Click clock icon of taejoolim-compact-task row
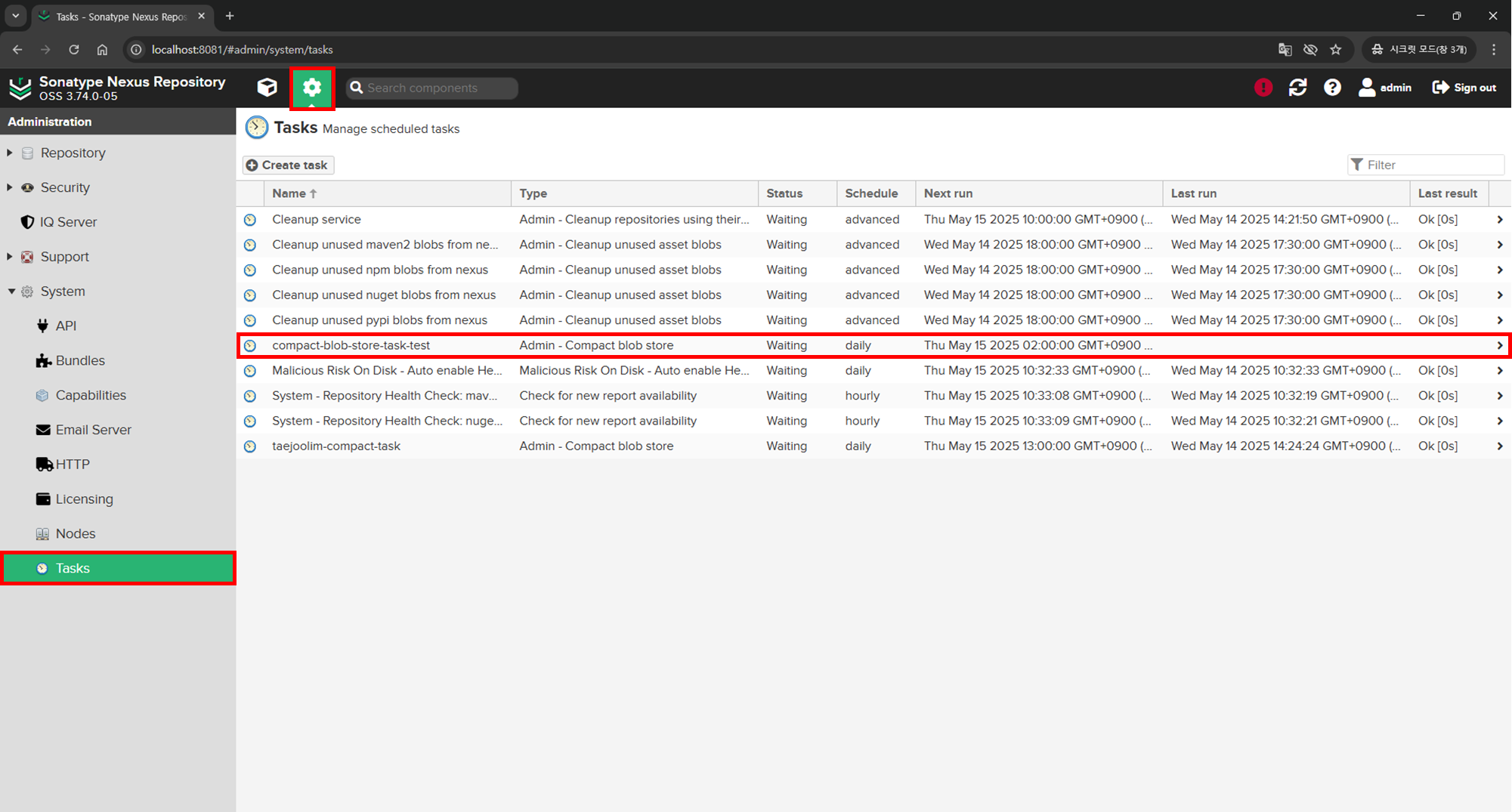Screen dimensions: 1512x812 point(250,446)
